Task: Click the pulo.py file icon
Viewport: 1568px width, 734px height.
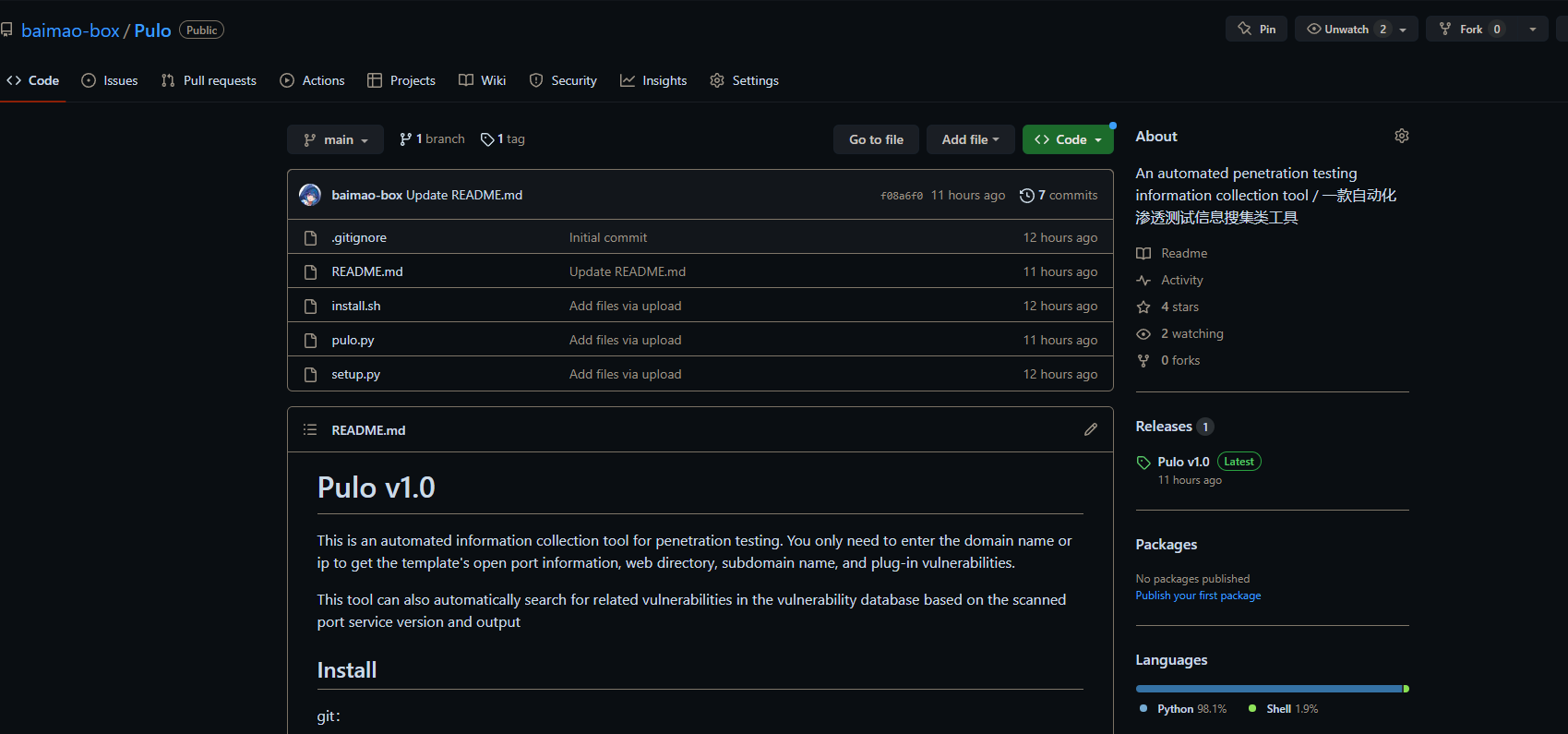Action: click(x=311, y=340)
